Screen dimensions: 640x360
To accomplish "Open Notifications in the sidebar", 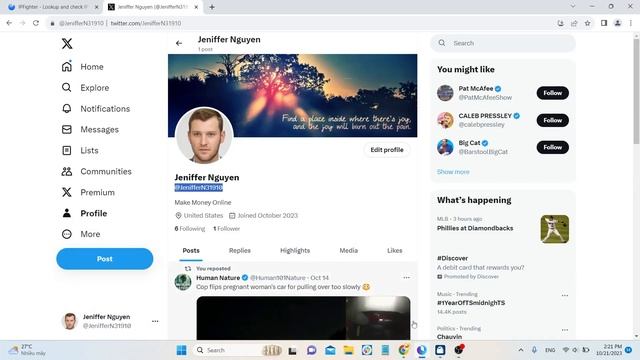I will click(x=96, y=109).
